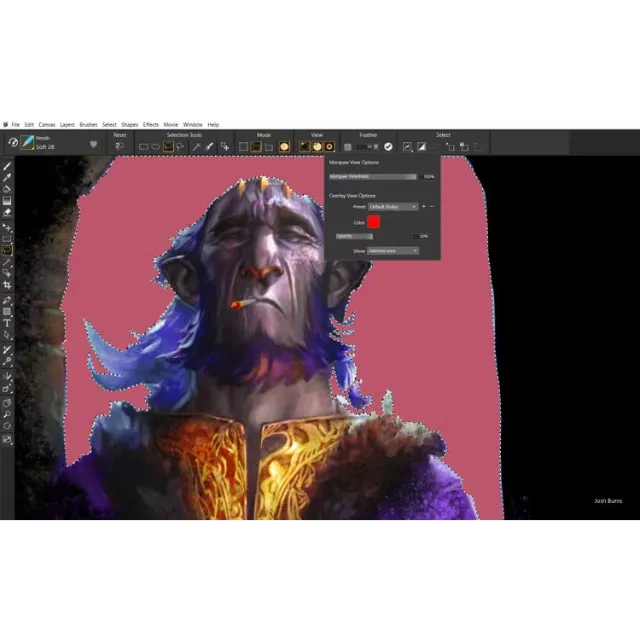Choose Oval Selection in Selection Tools bar
This screenshot has height=640, width=640.
coord(156,147)
